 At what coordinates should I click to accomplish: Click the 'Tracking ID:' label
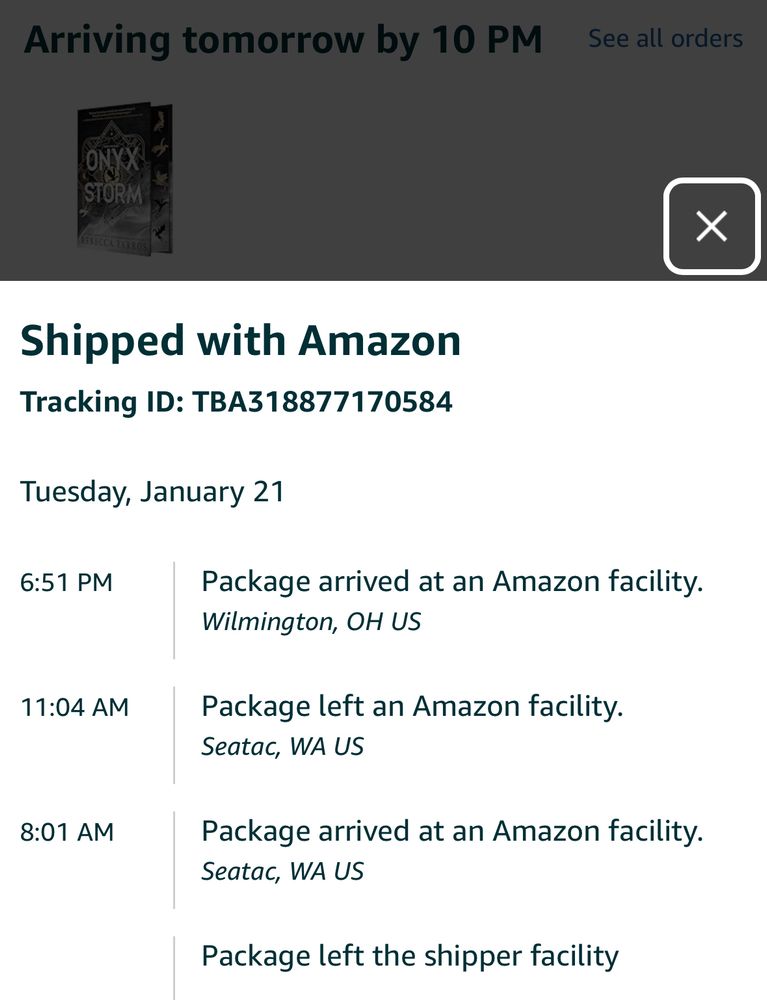[102, 402]
